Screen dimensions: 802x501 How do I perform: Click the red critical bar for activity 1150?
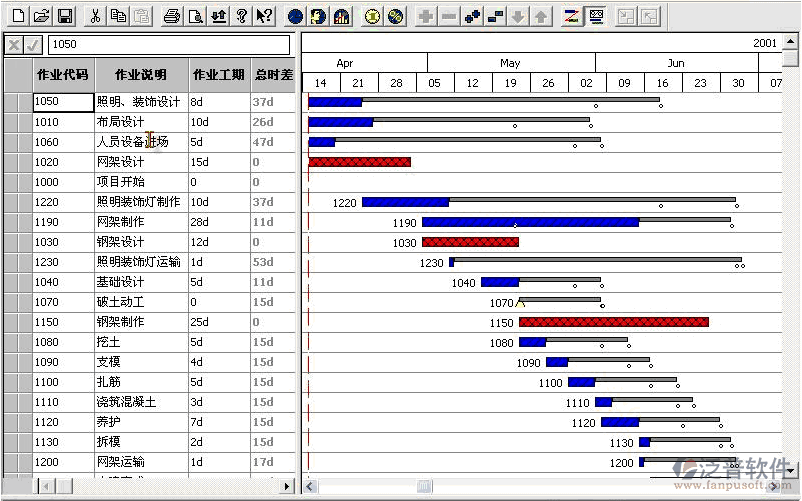click(613, 322)
